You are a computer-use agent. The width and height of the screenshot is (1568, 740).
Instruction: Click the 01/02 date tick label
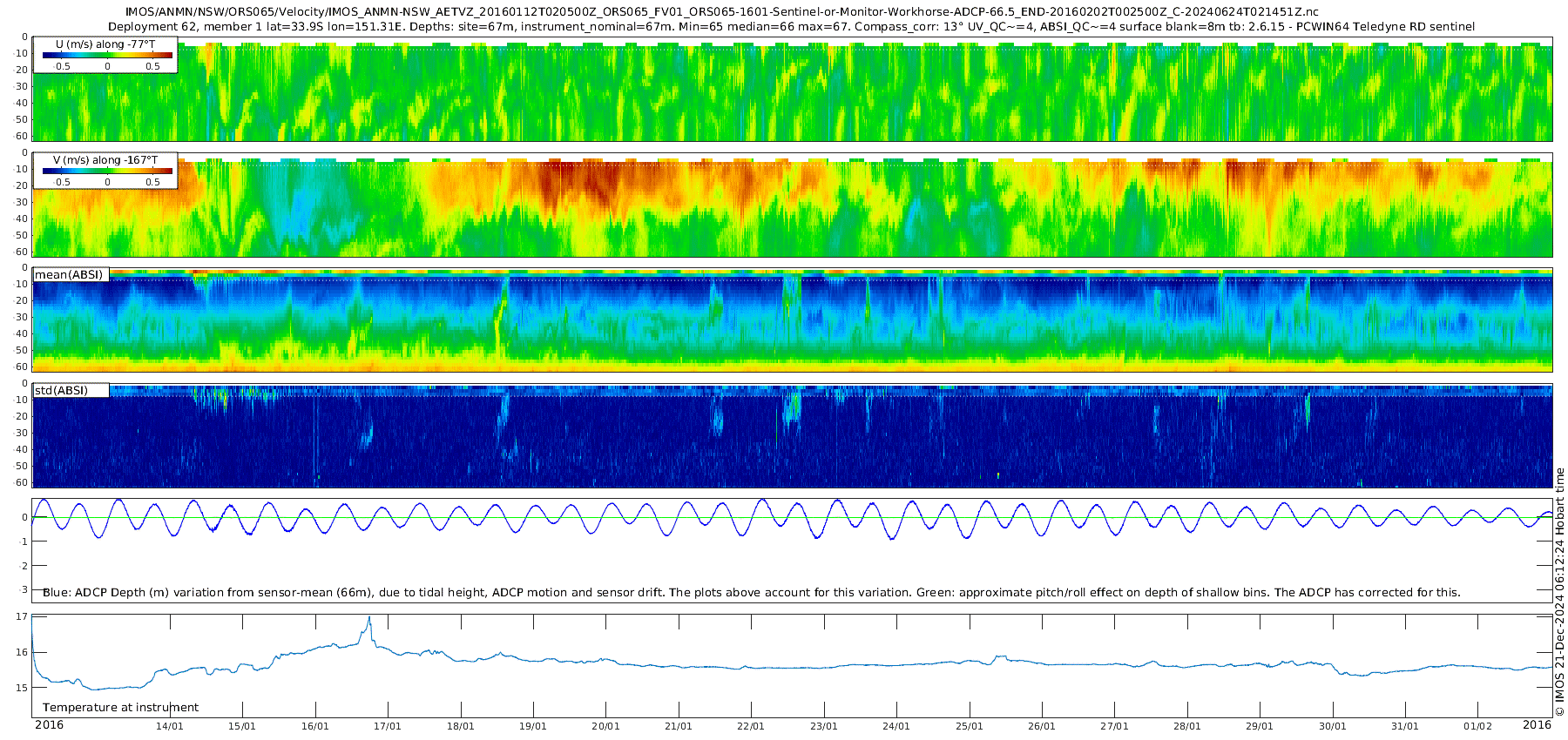click(x=1477, y=727)
